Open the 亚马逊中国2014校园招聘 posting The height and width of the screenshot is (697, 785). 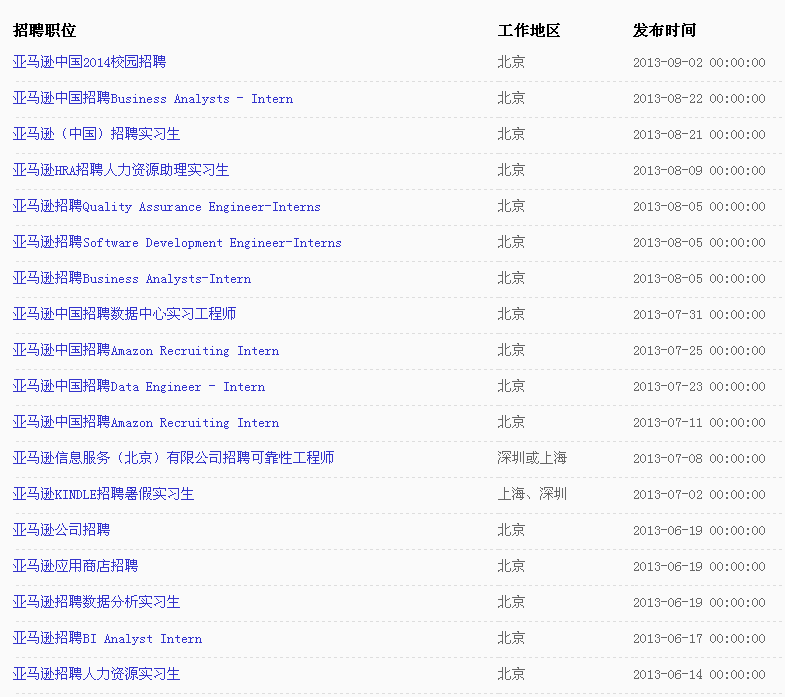point(89,62)
